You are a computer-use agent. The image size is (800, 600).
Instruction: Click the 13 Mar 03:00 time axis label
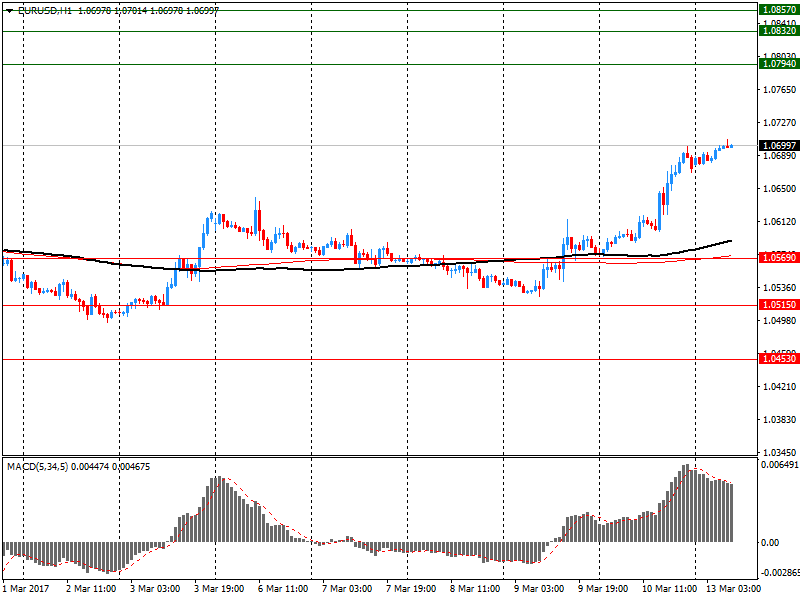(733, 589)
